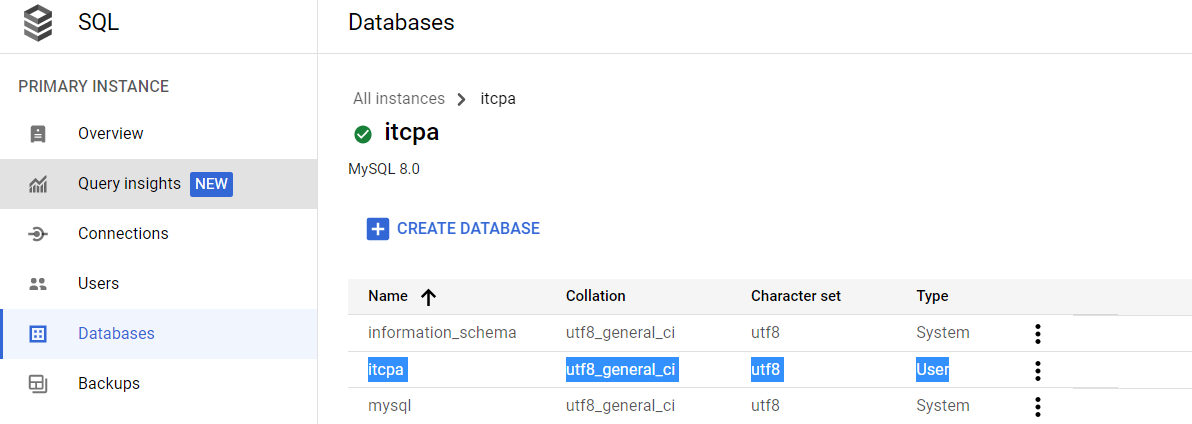
Task: Click the plus icon beside Create Database
Action: click(x=378, y=229)
